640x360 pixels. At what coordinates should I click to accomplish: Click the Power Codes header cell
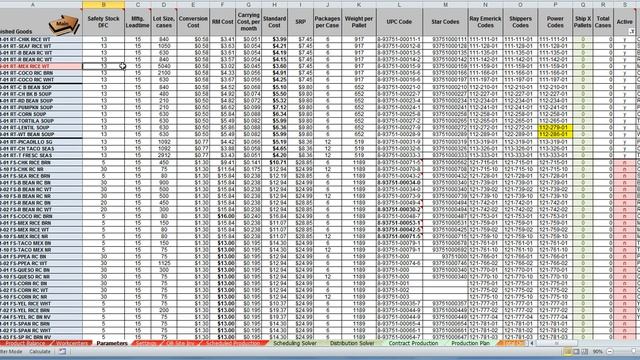coord(555,22)
